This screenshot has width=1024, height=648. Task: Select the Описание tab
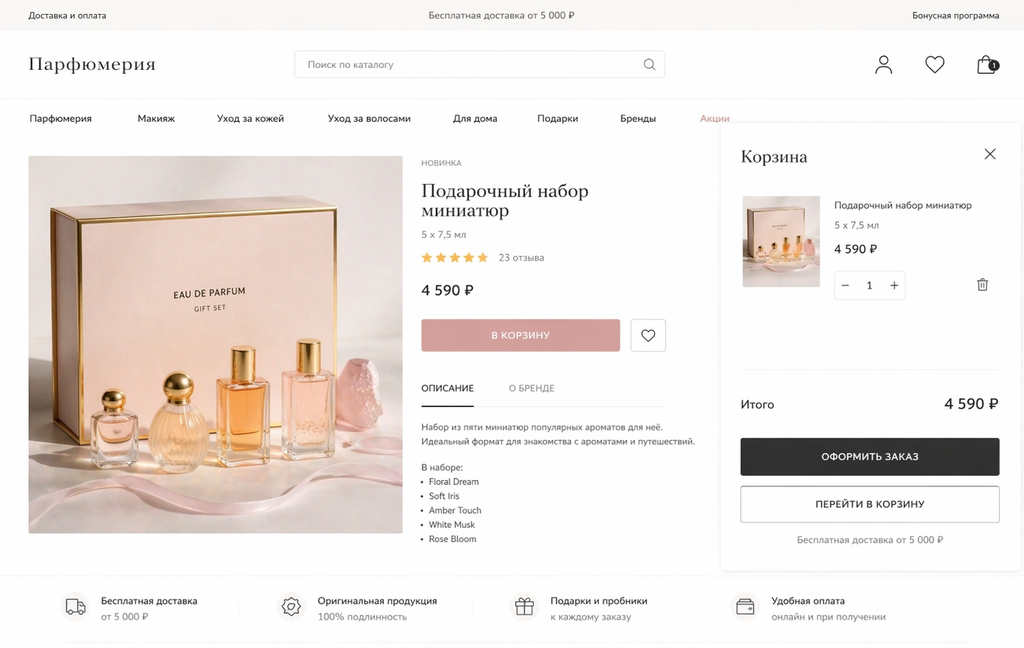[447, 388]
